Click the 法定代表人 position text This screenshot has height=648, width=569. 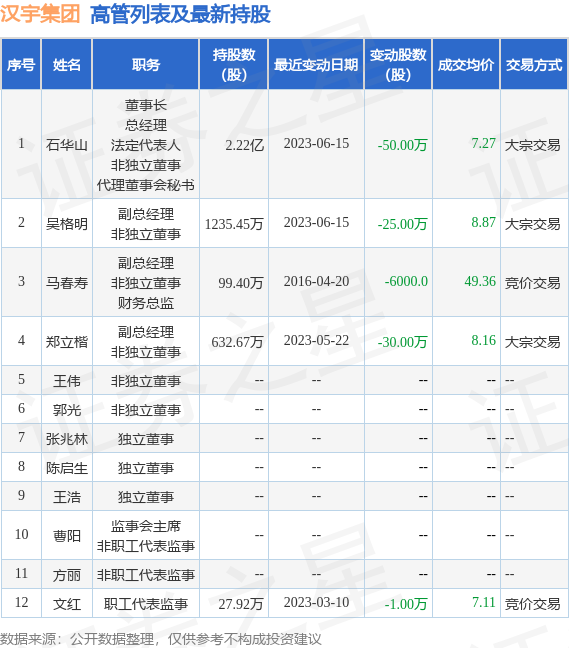tap(146, 145)
